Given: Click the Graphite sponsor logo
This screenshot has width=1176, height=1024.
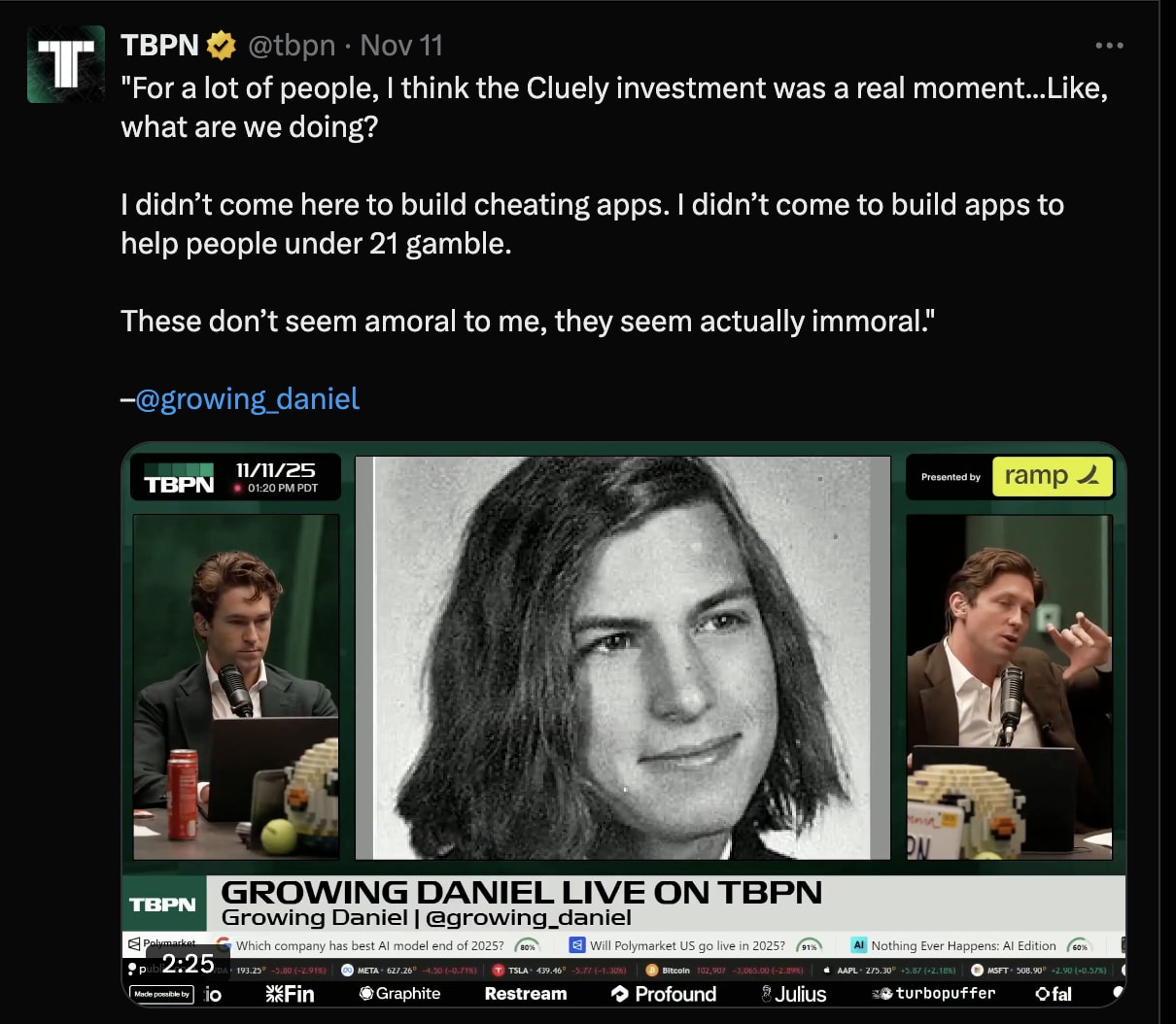Looking at the screenshot, I should click(x=399, y=994).
